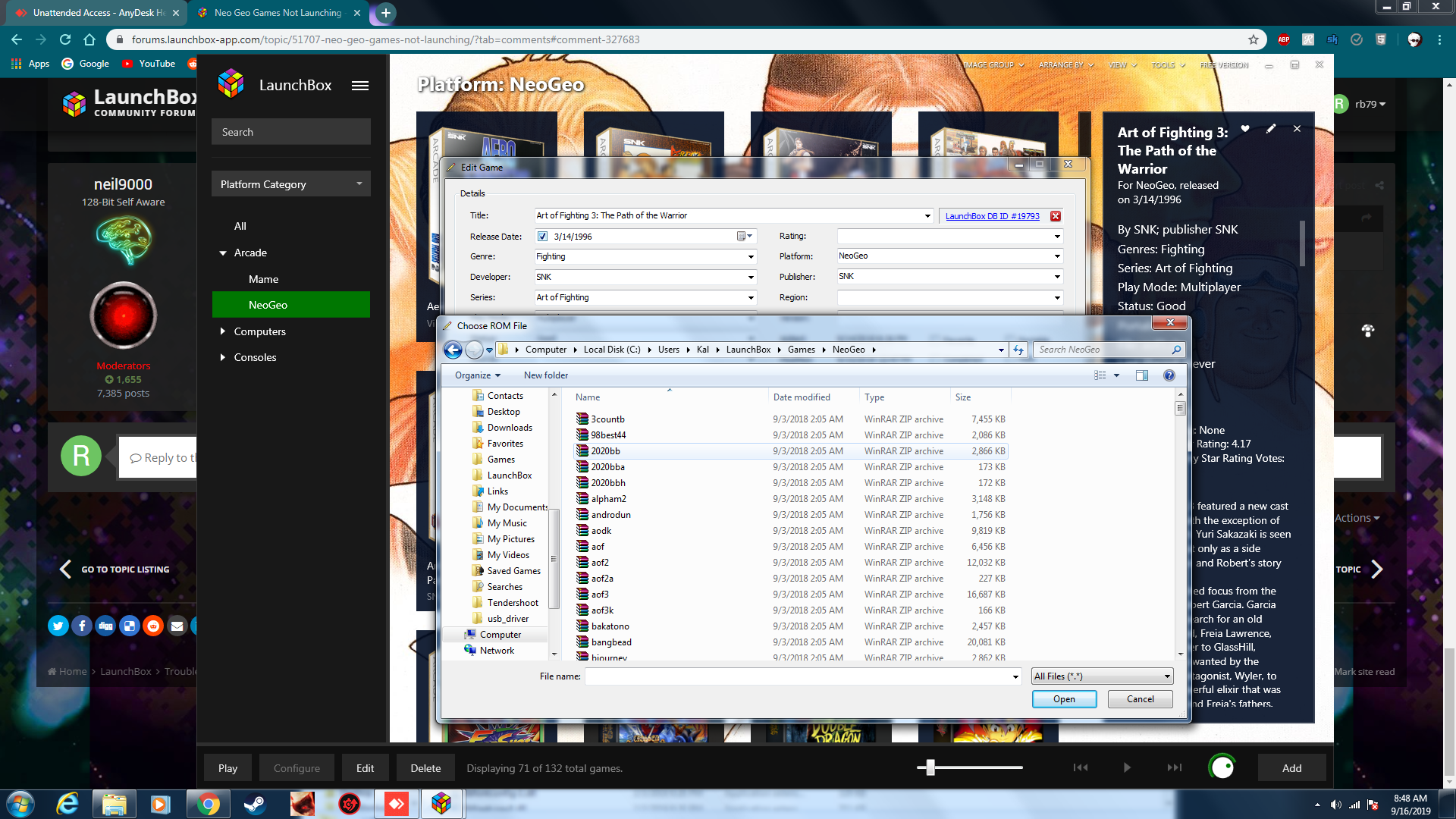Toggle the Release Date checkbox

click(x=542, y=237)
